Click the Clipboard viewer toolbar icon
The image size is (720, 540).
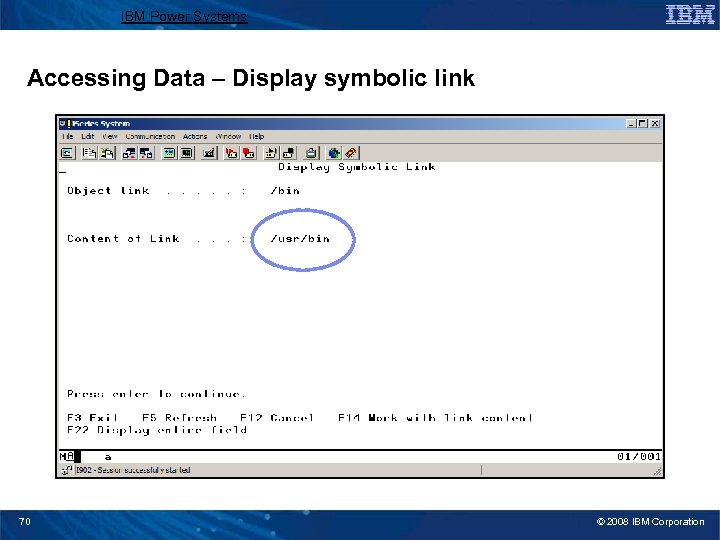[311, 153]
